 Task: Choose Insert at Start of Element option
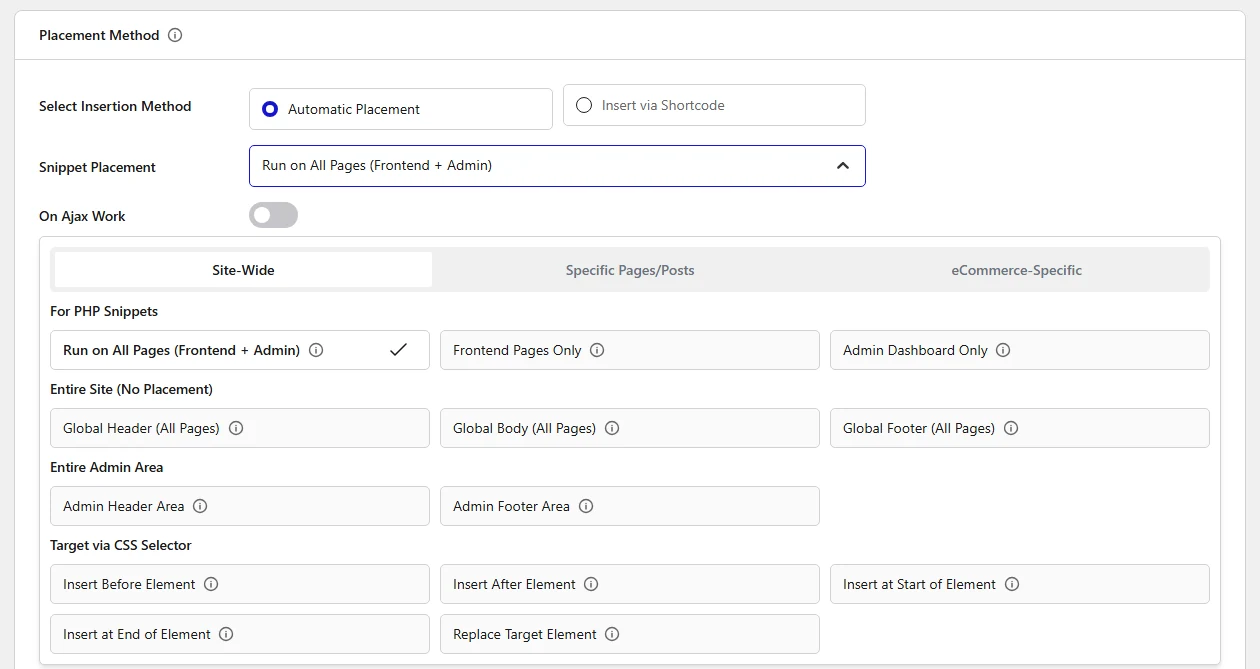pyautogui.click(x=1020, y=584)
